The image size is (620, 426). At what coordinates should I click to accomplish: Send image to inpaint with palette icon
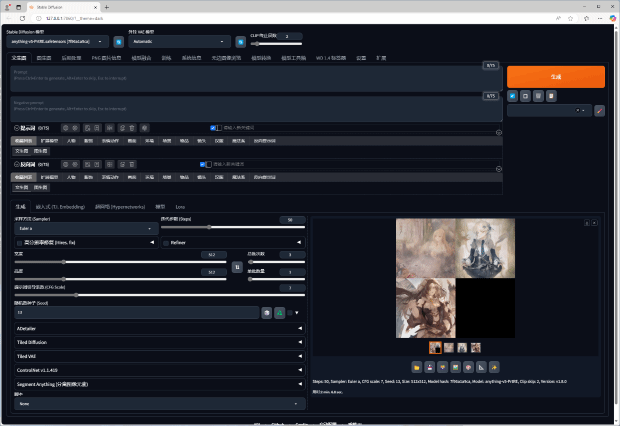469,367
